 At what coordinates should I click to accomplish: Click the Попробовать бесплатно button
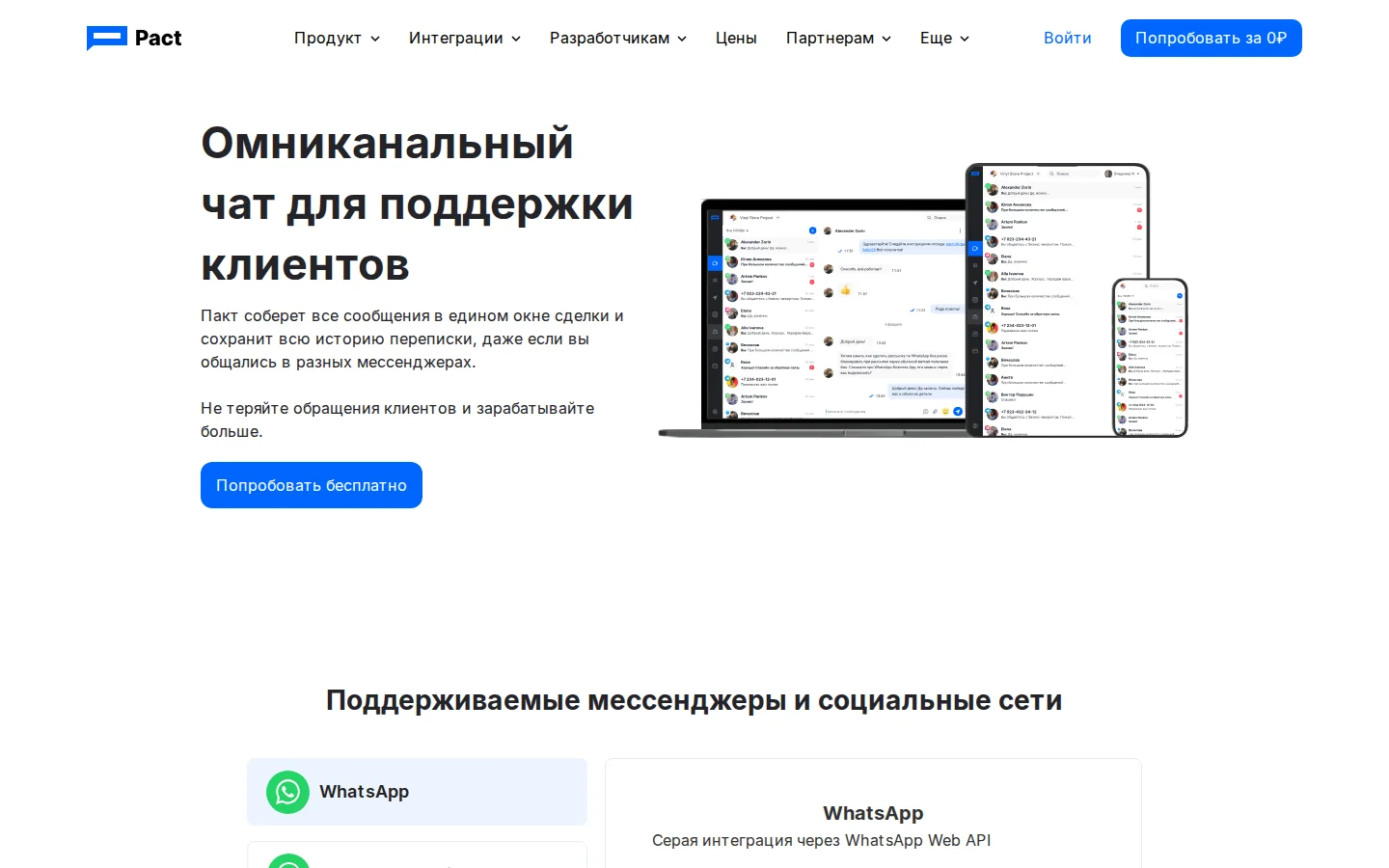click(312, 485)
